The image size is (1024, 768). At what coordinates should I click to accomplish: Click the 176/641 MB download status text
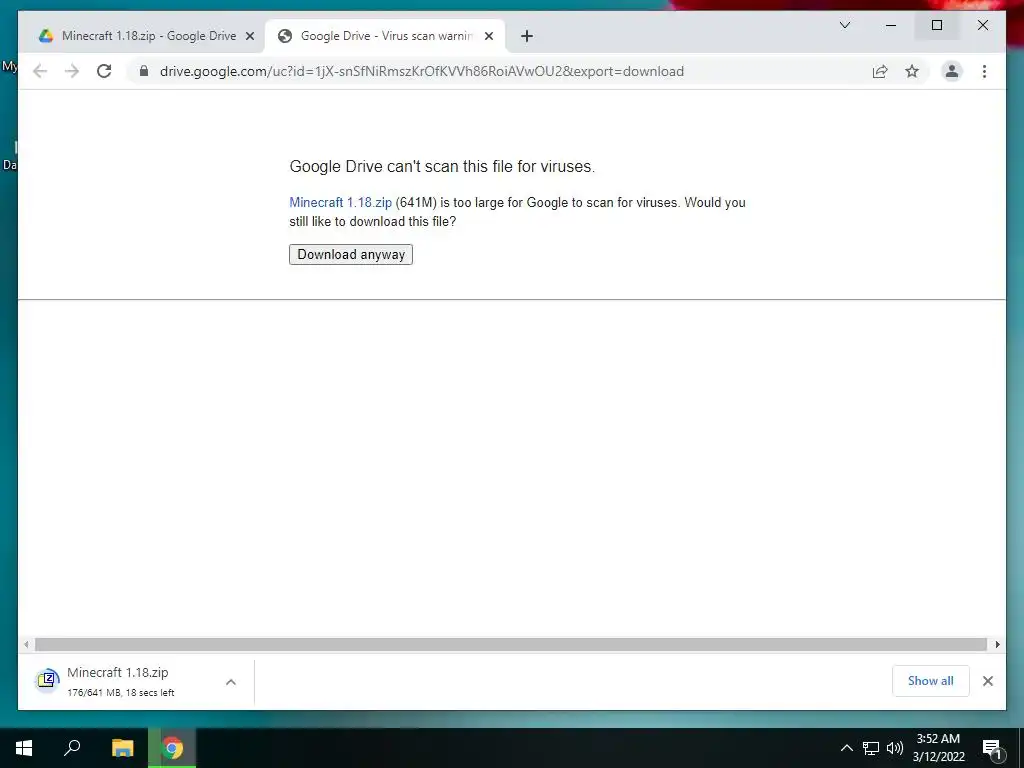(x=121, y=693)
